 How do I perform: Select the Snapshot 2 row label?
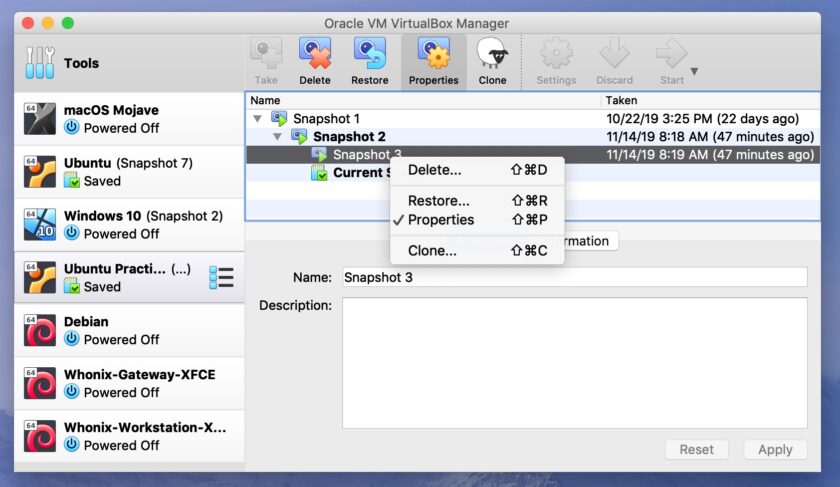point(349,137)
